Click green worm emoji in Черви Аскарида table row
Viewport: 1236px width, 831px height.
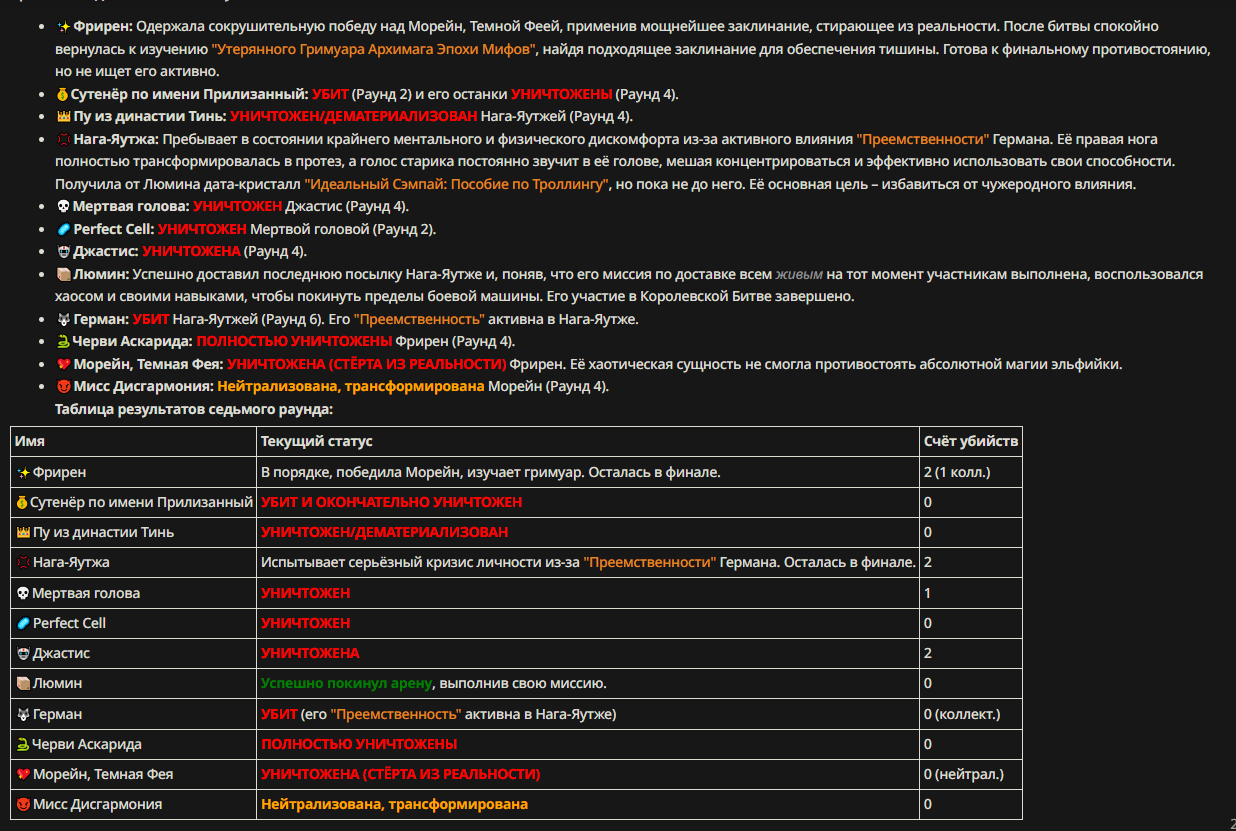(x=22, y=744)
